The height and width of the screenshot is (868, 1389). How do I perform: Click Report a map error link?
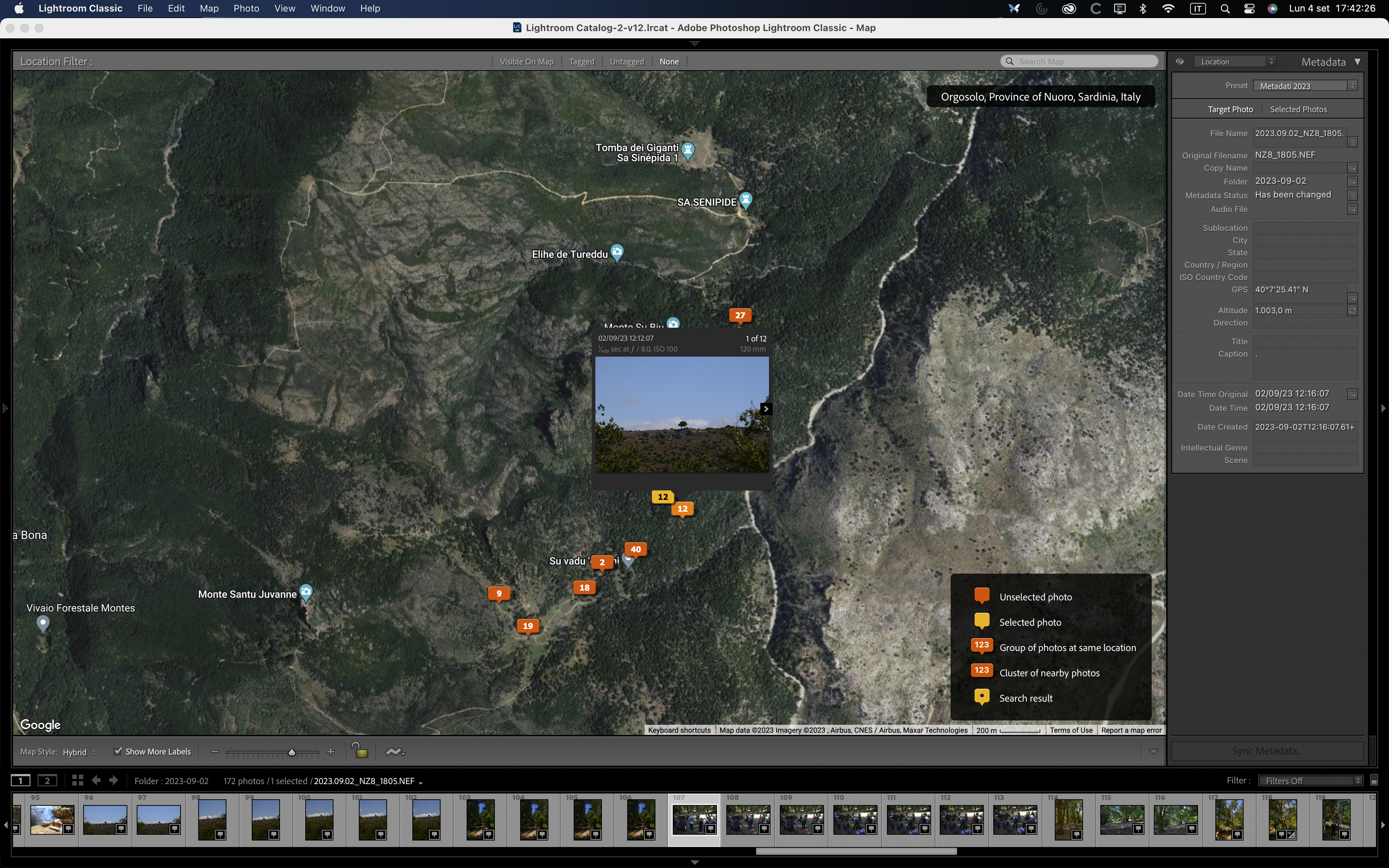pyautogui.click(x=1131, y=730)
